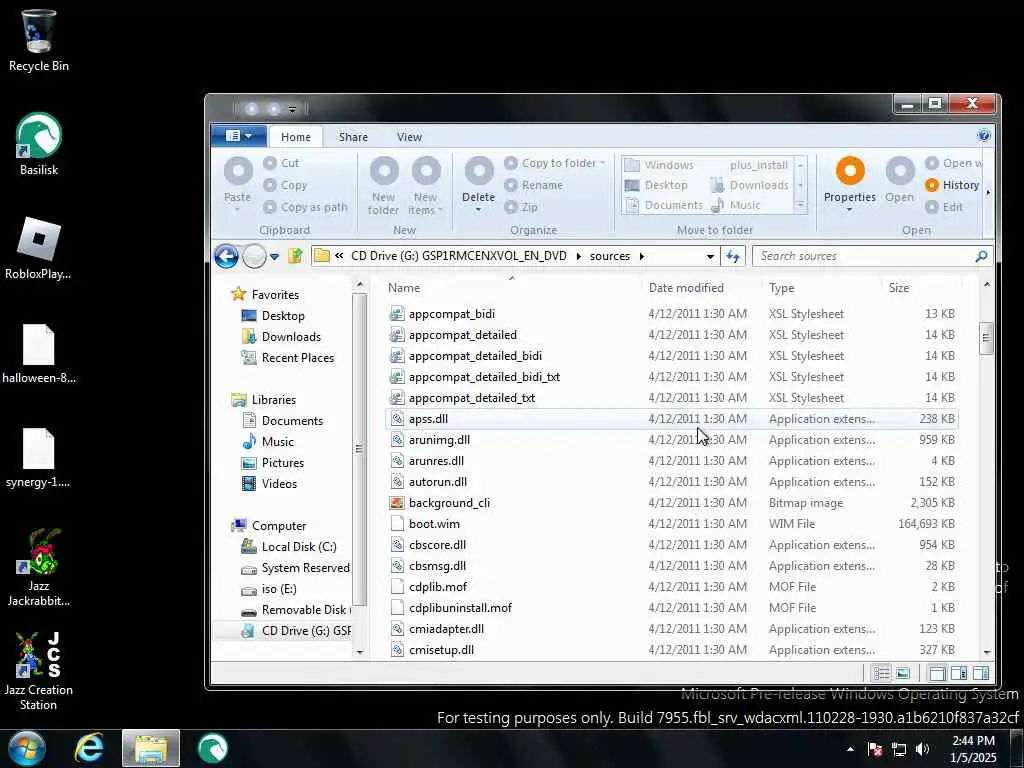Launch Internet Explorer from taskbar
The width and height of the screenshot is (1024, 768).
(x=88, y=748)
